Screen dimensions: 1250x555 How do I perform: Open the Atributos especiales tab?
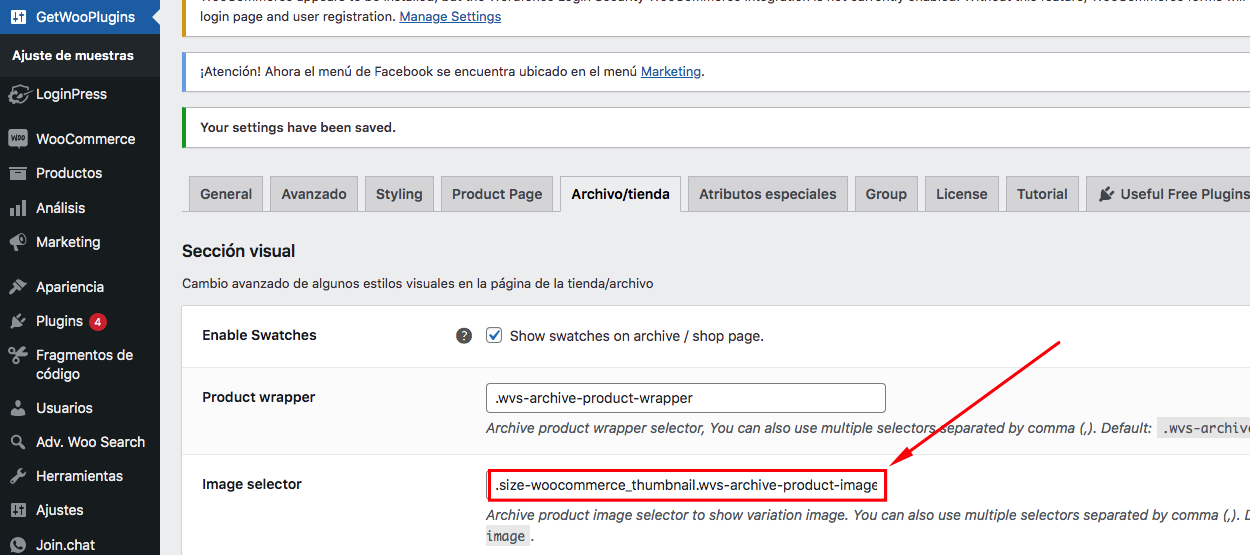coord(768,194)
